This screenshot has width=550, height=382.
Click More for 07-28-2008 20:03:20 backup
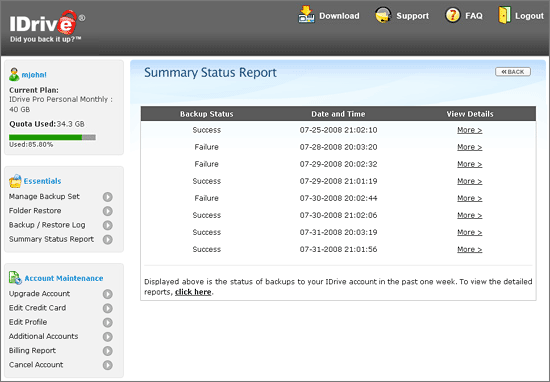pyautogui.click(x=470, y=147)
